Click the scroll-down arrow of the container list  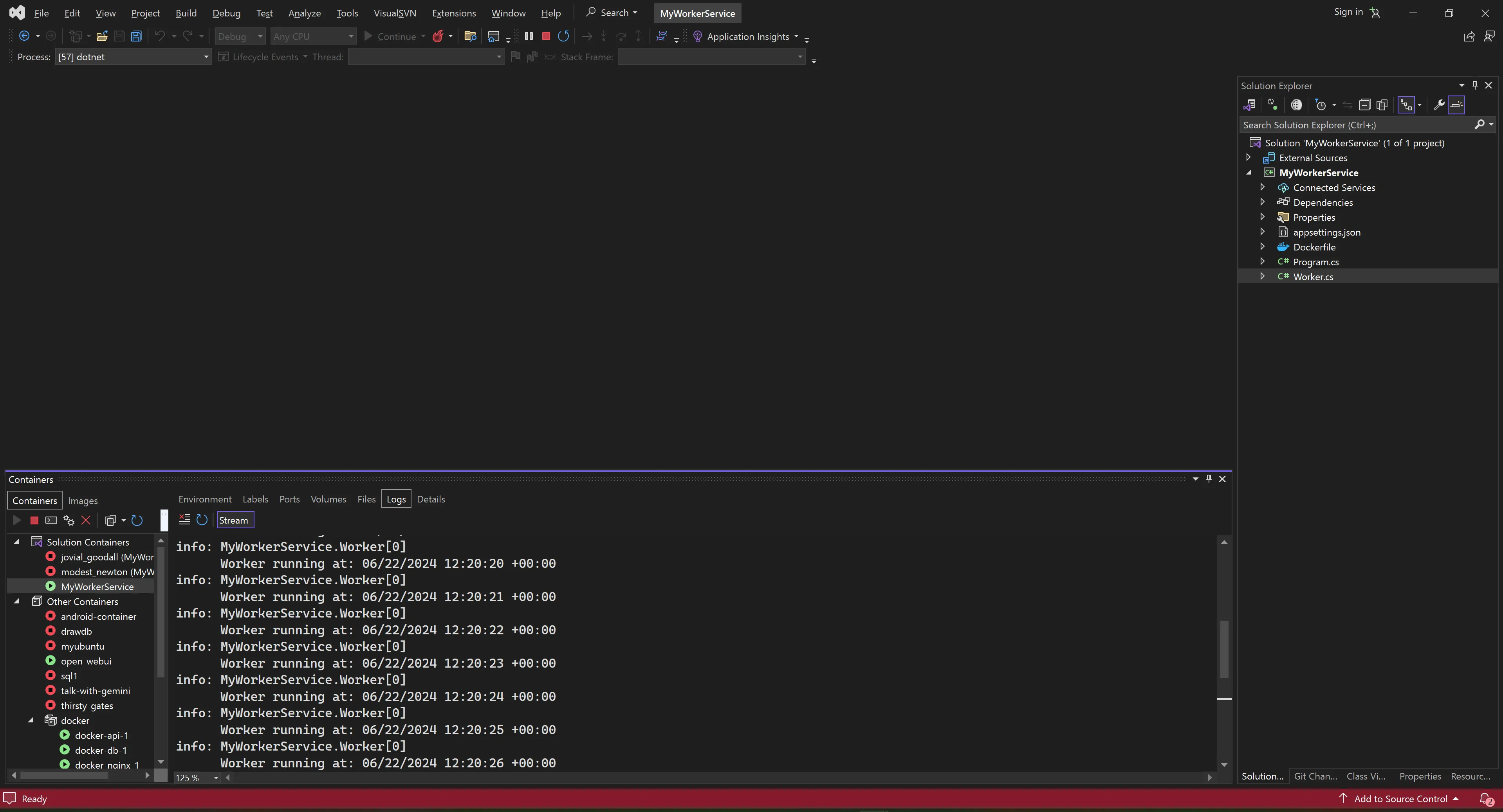click(x=161, y=762)
